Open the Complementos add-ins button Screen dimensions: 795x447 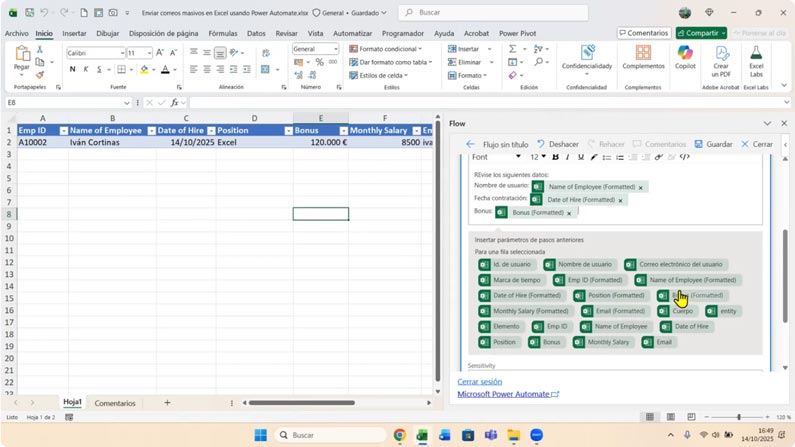[643, 58]
